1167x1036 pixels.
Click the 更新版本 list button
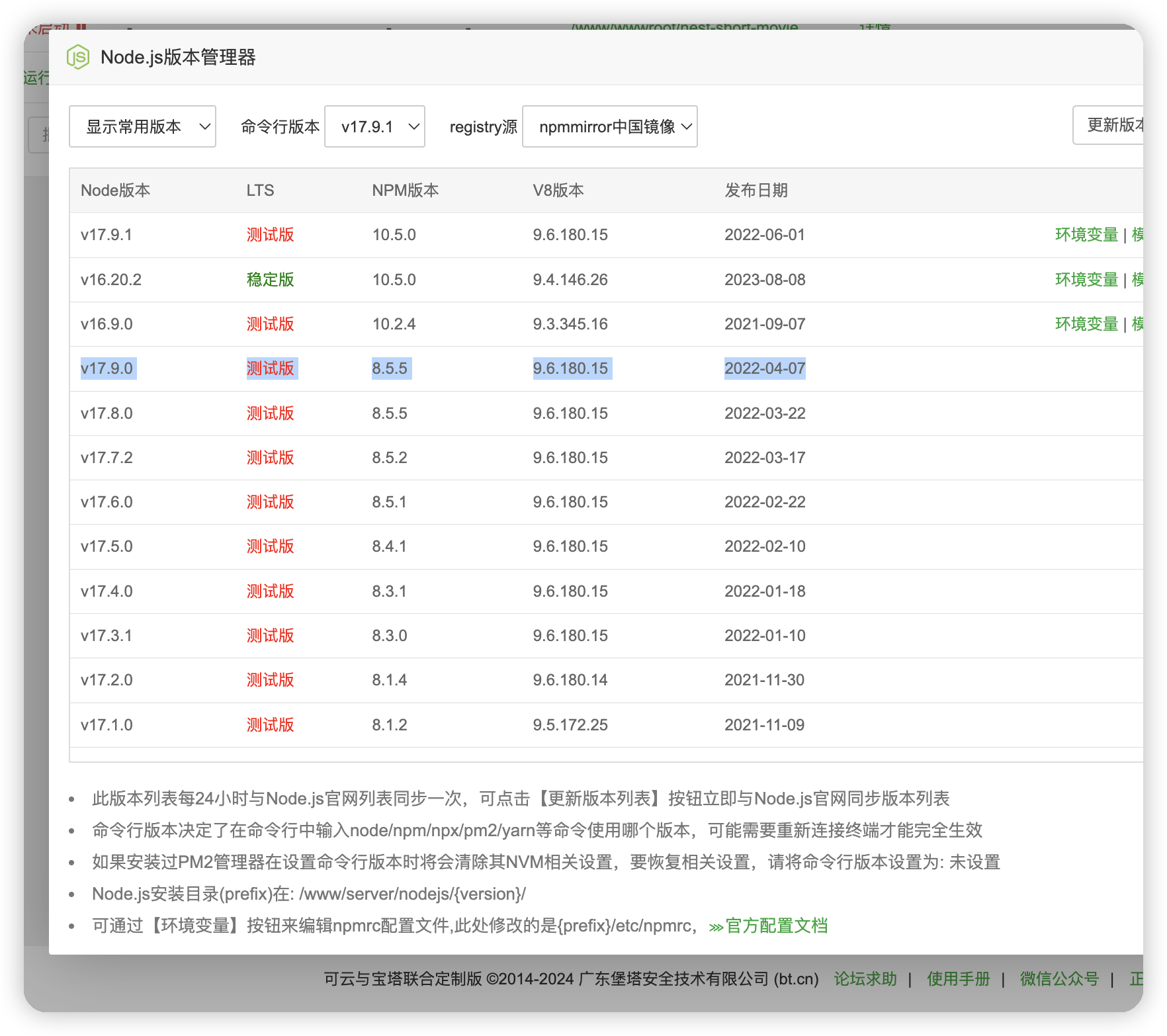(x=1108, y=125)
